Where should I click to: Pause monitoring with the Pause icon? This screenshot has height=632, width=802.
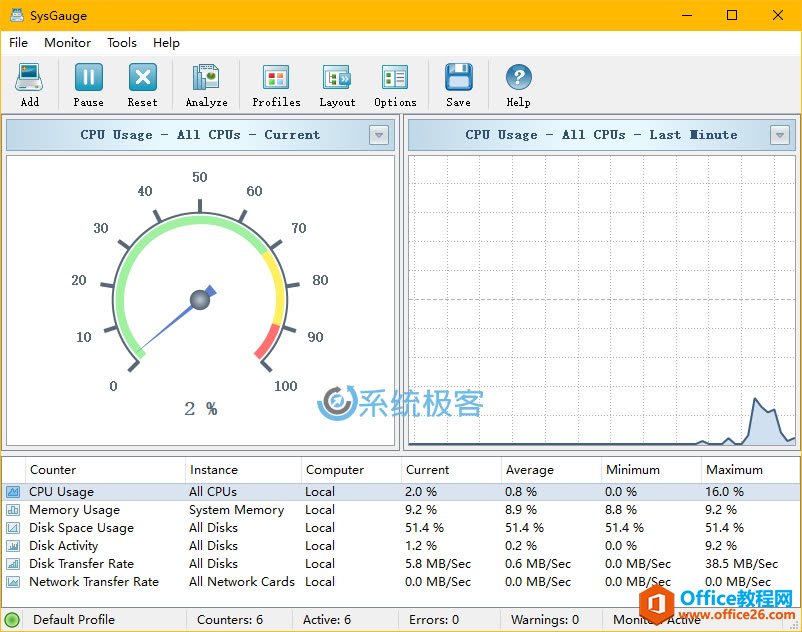pyautogui.click(x=88, y=78)
